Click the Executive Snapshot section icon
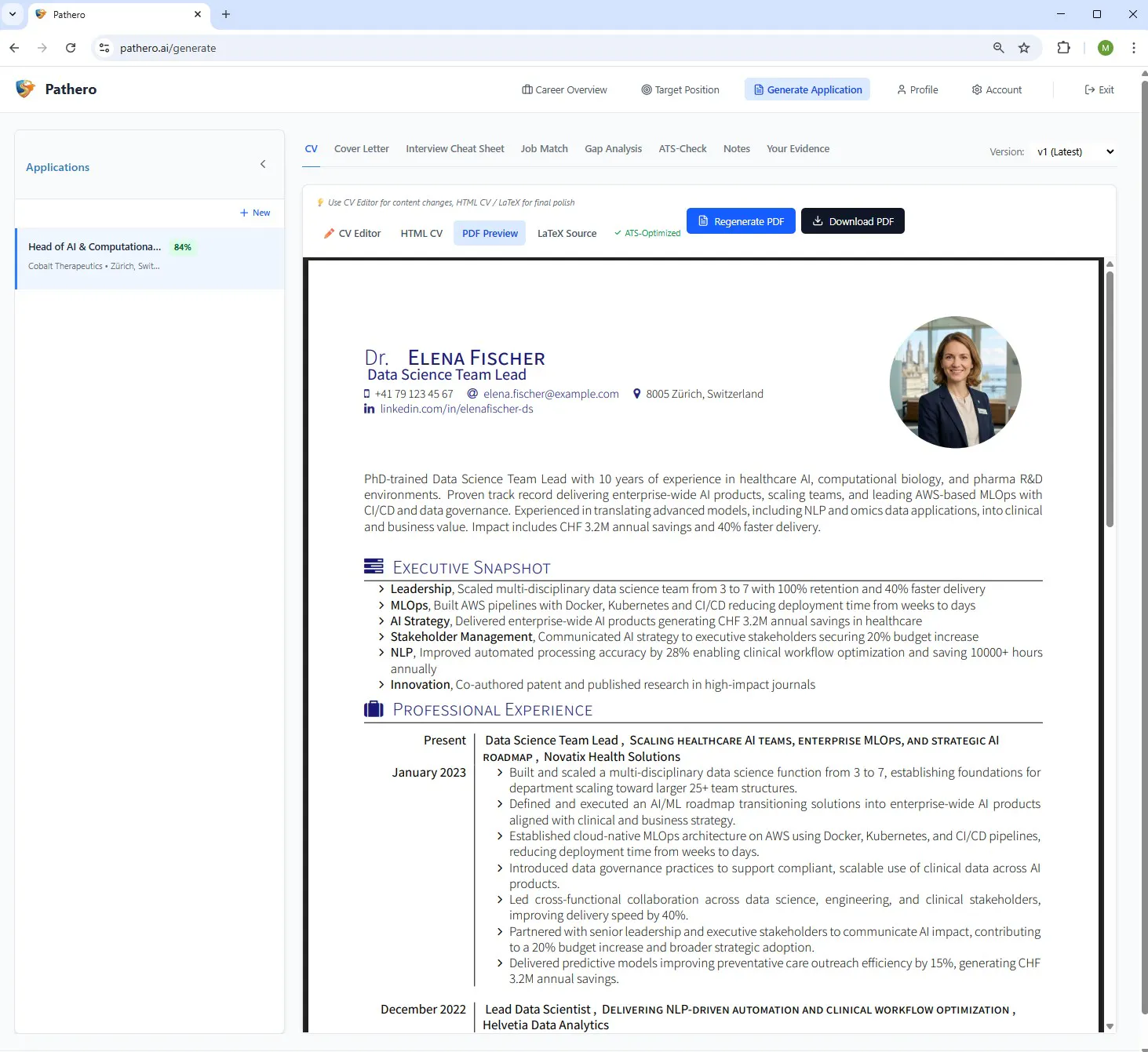Image resolution: width=1148 pixels, height=1052 pixels. coord(374,566)
